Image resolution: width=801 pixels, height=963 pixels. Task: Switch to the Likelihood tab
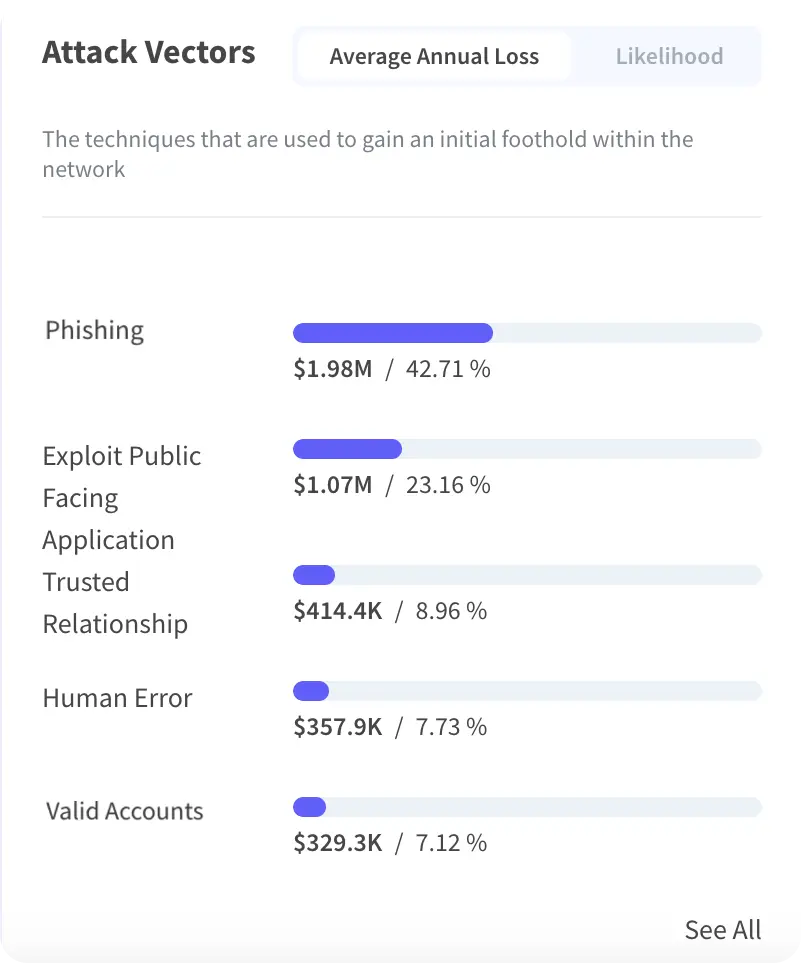(x=669, y=56)
